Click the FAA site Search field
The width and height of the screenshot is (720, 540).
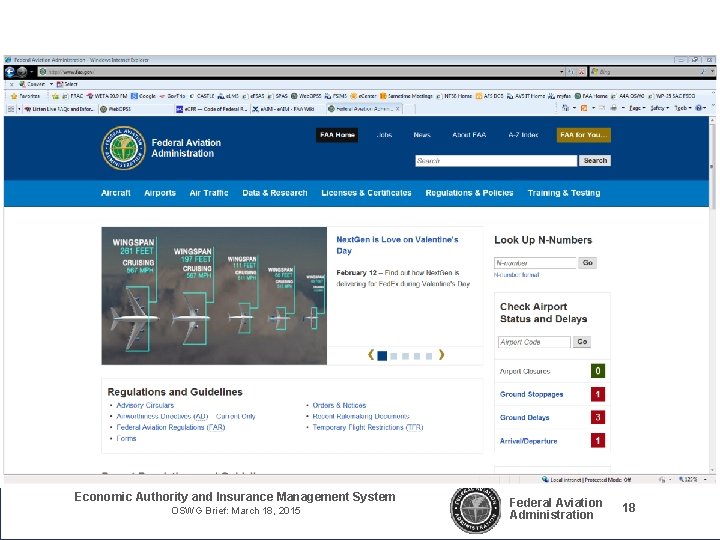click(x=496, y=161)
